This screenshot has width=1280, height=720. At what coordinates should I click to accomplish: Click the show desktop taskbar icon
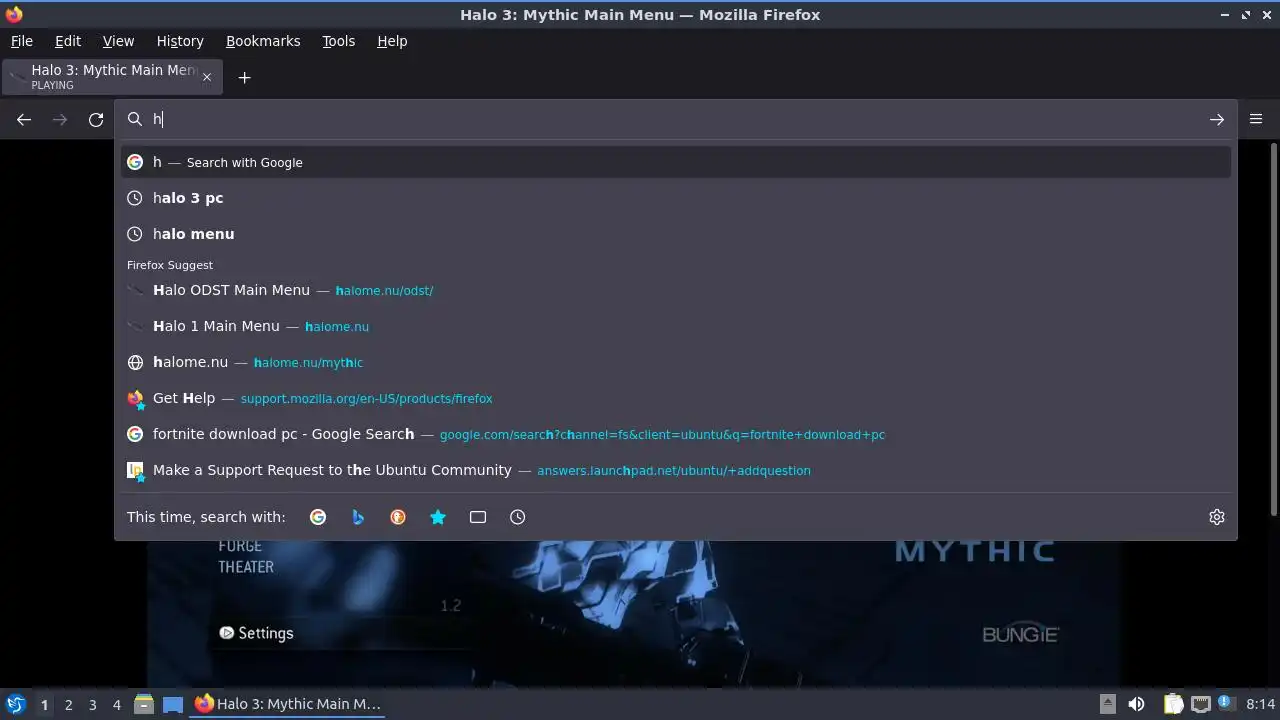[x=173, y=704]
